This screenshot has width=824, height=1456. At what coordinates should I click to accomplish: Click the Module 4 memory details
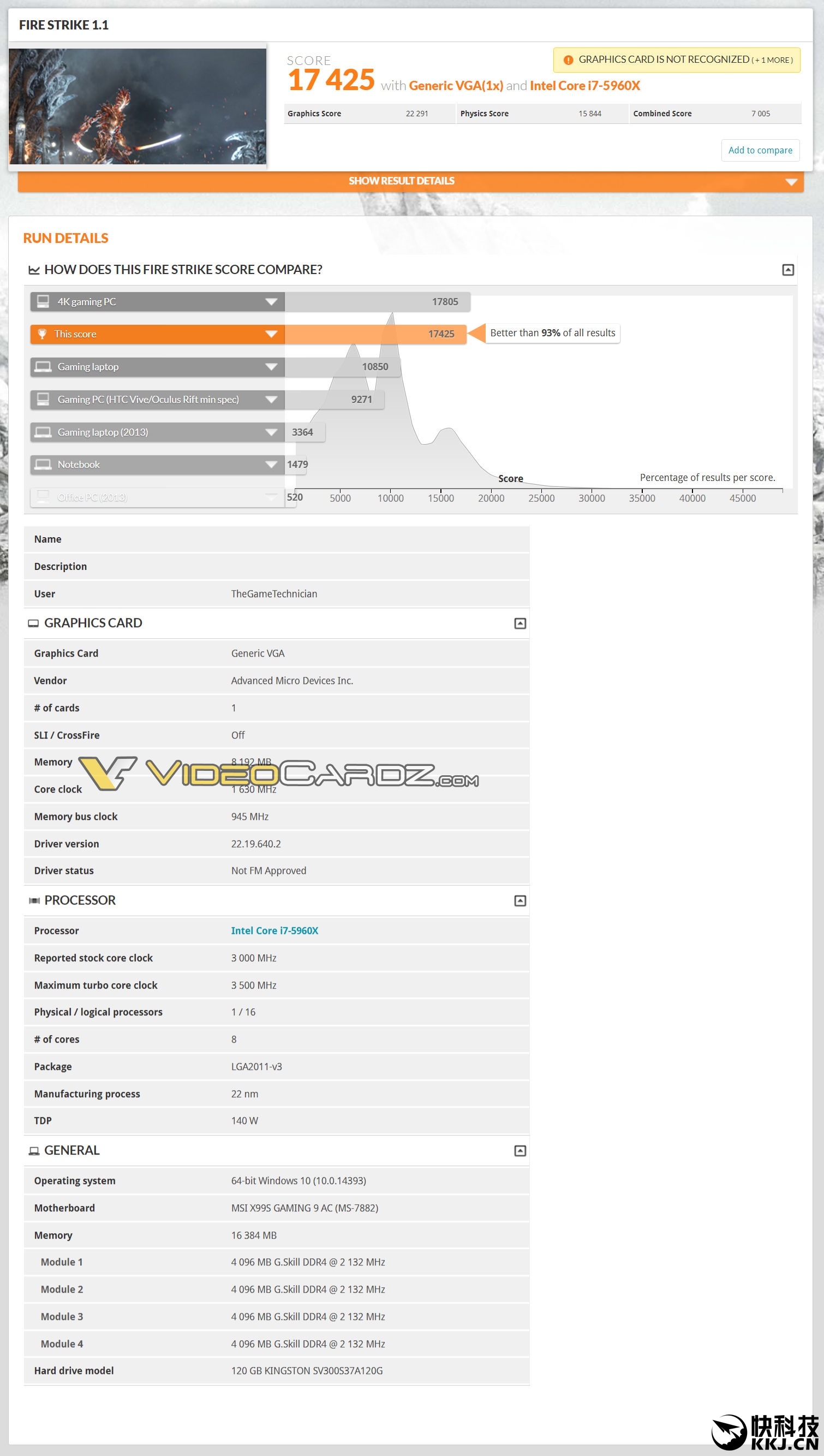pos(308,1344)
